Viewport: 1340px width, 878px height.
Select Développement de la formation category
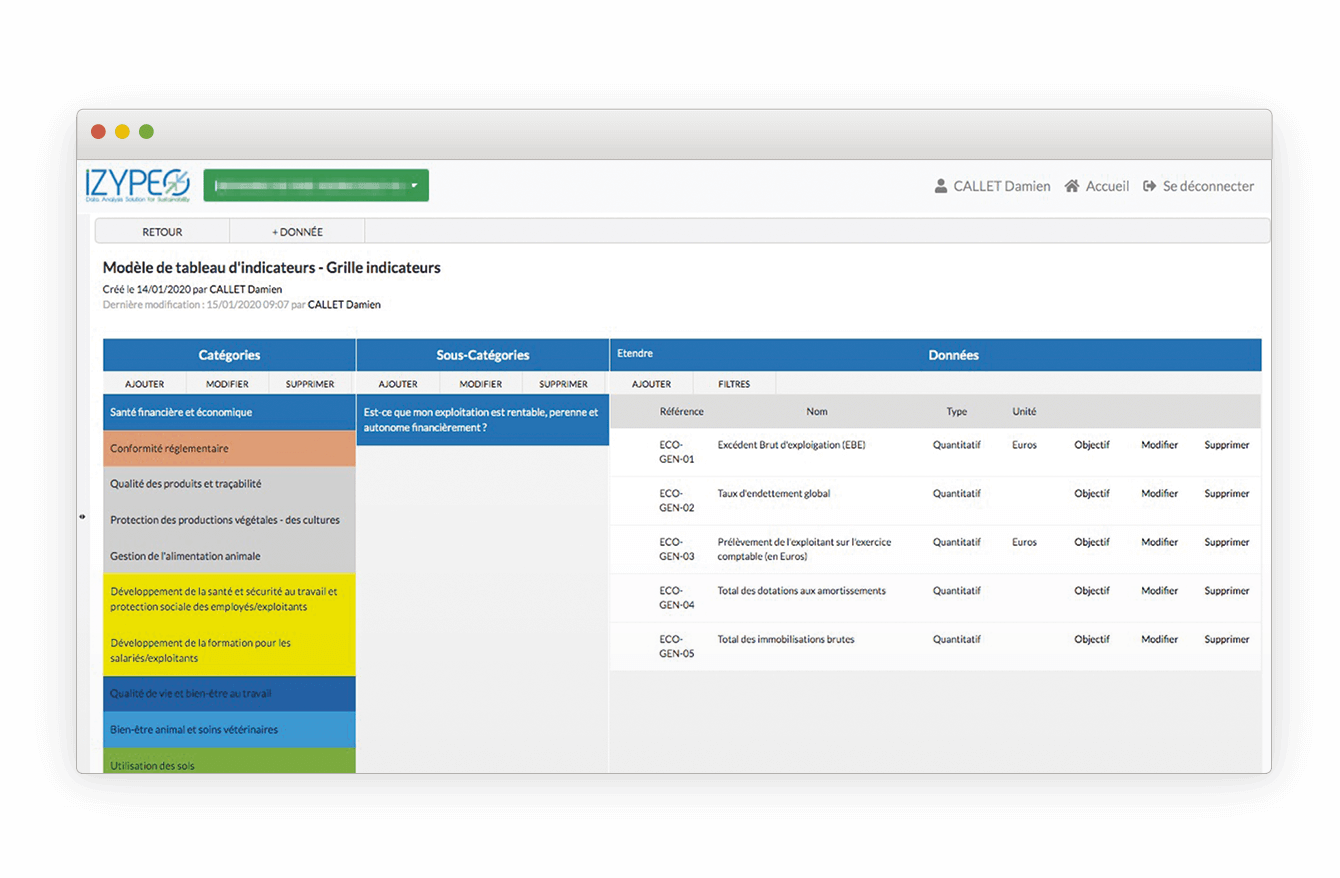pyautogui.click(x=229, y=651)
